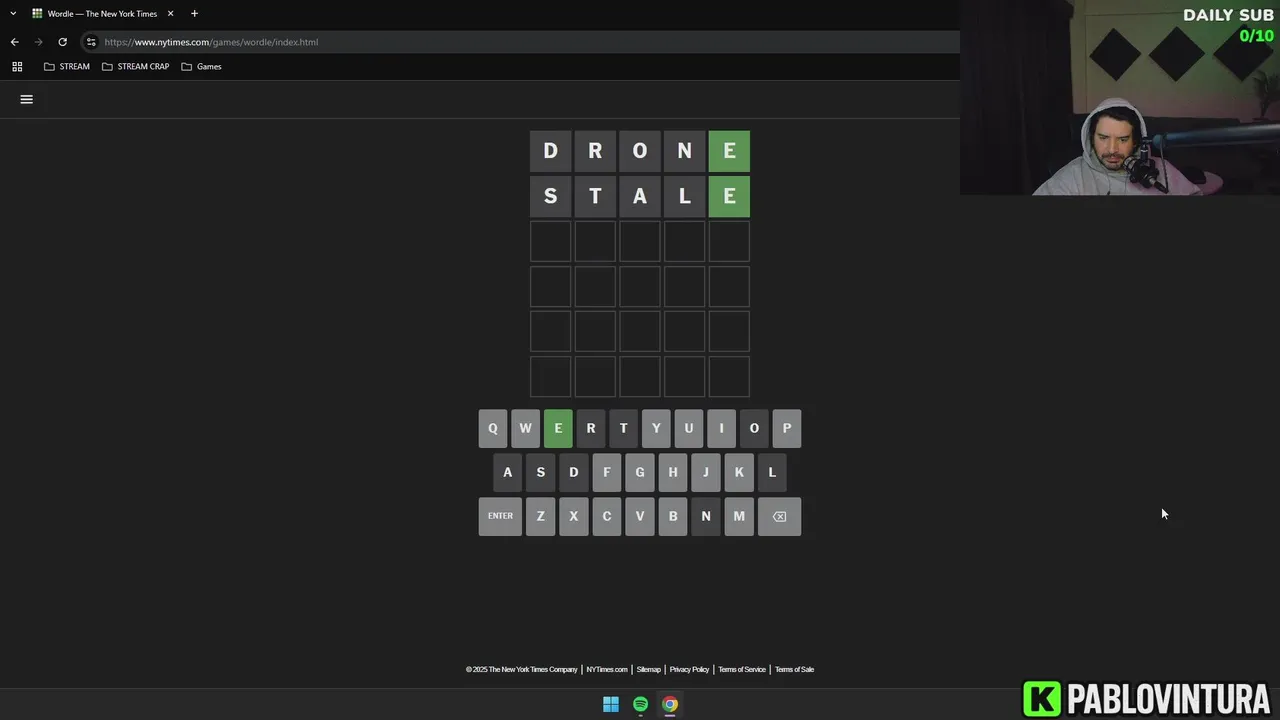Open Spotify from the taskbar

(640, 704)
